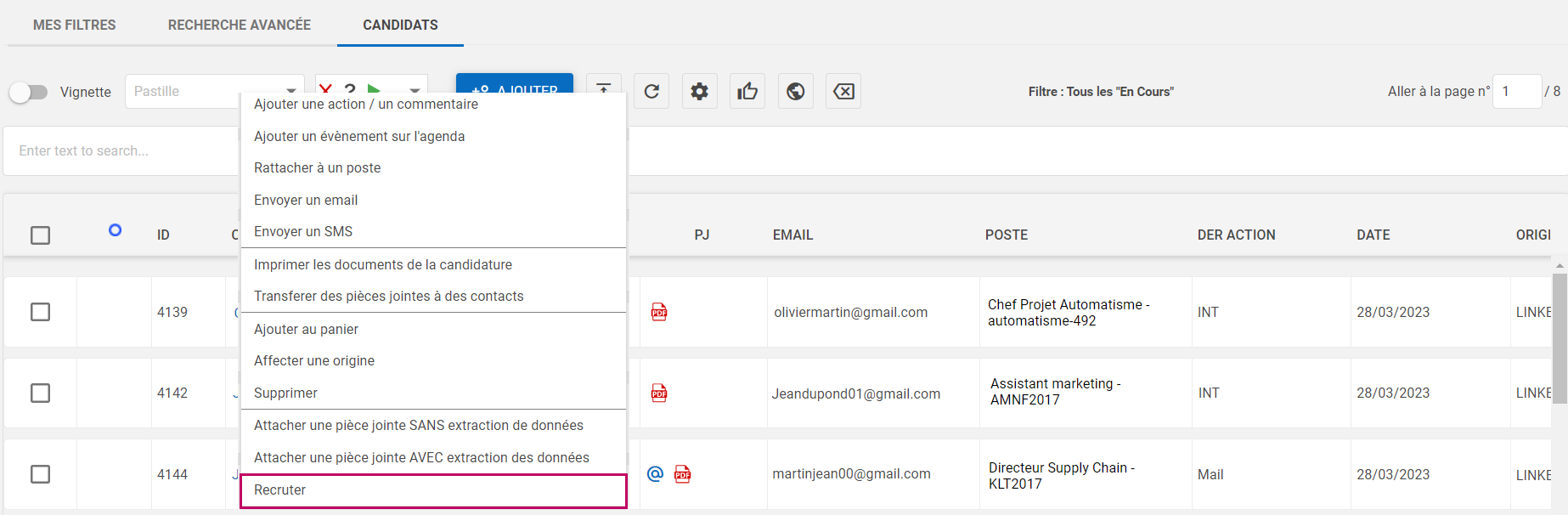Tick the select-all checkbox in the table header

(x=40, y=235)
